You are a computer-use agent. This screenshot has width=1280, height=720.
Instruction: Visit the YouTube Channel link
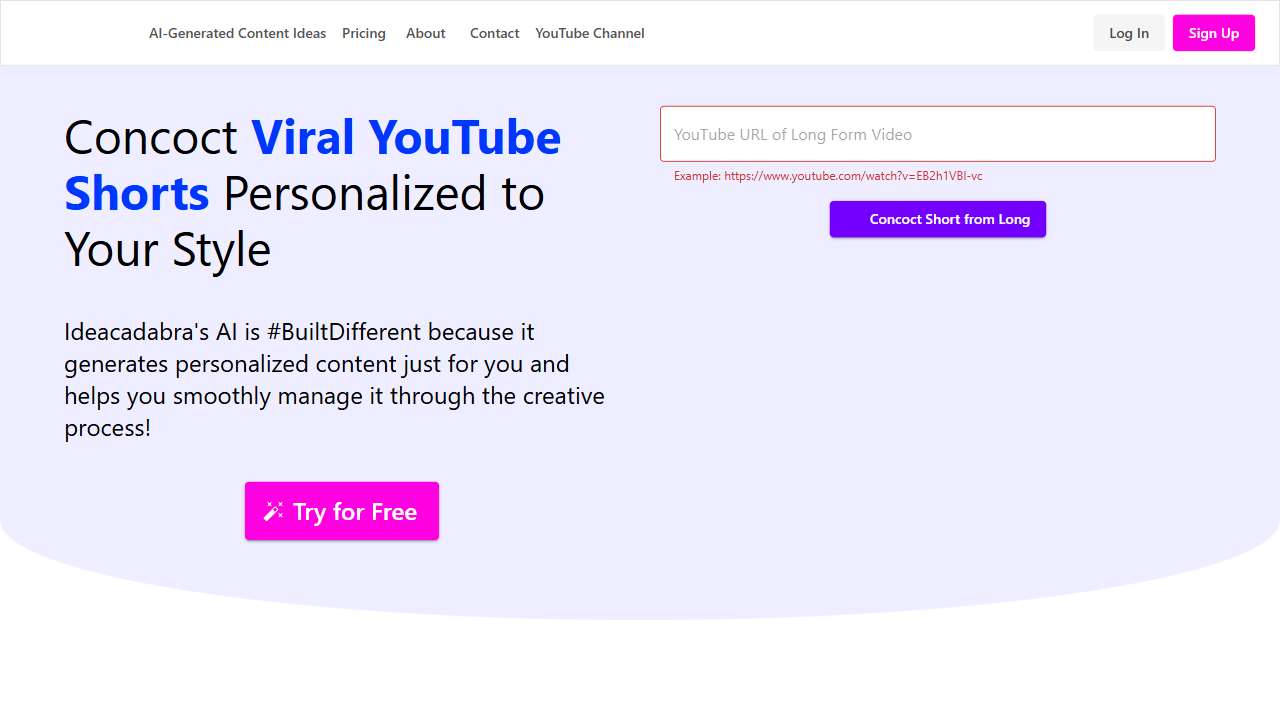[589, 33]
